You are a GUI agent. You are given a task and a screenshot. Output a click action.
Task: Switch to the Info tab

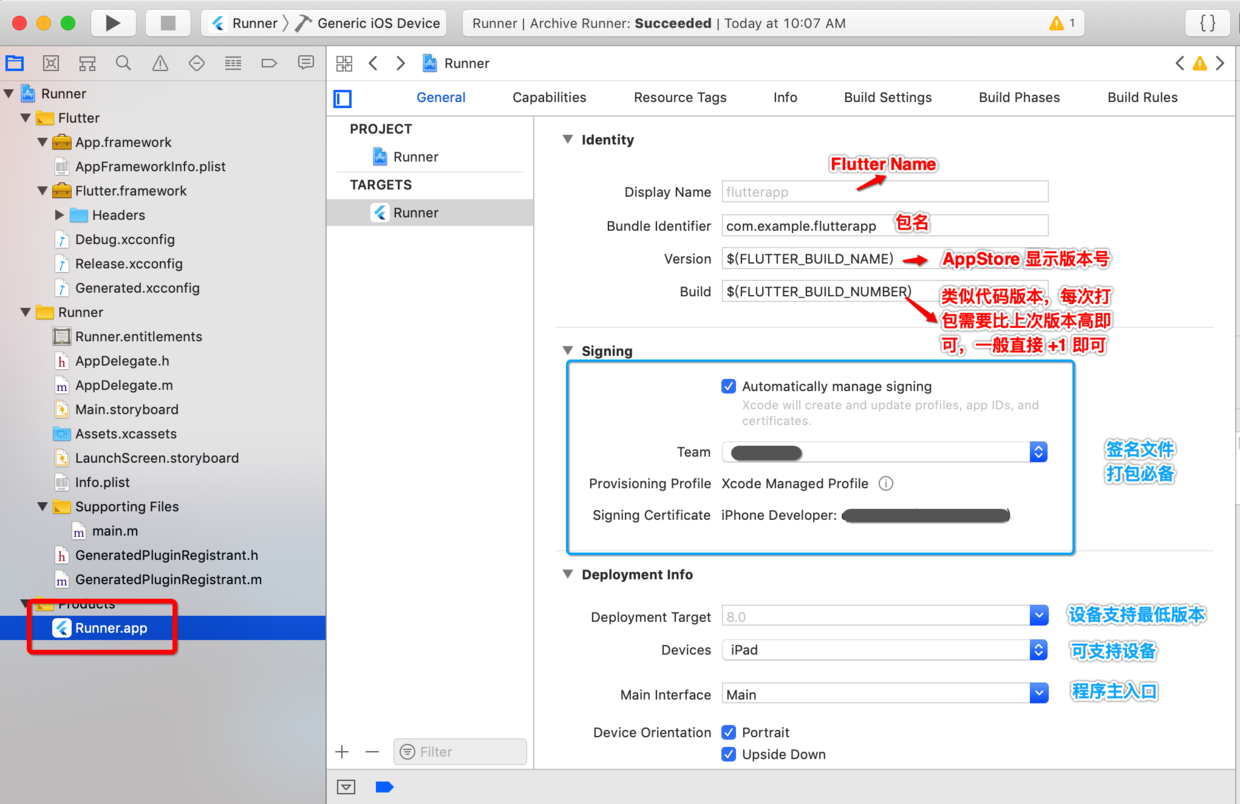[785, 98]
